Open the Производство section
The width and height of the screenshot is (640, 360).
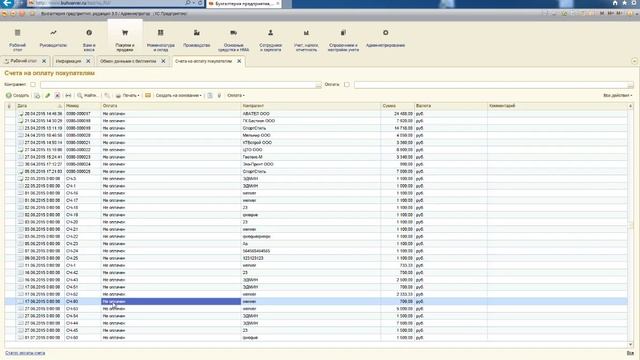tap(196, 39)
